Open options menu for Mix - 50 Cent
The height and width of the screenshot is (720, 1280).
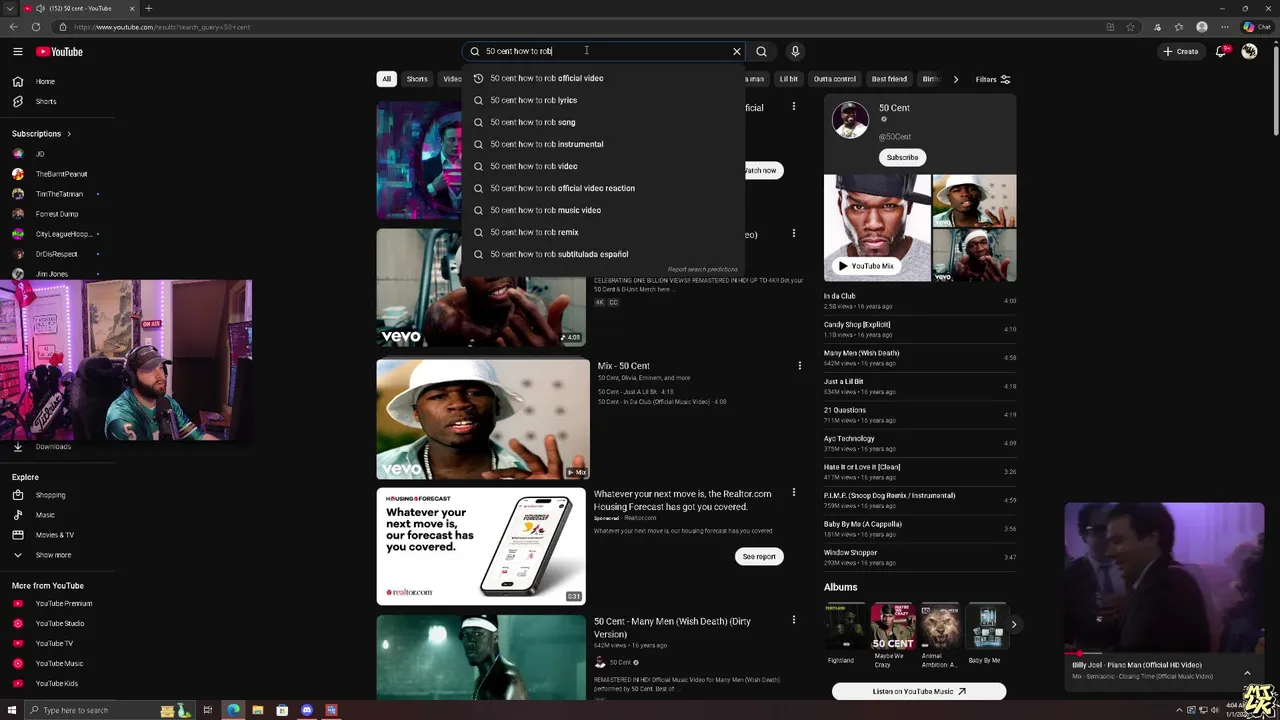click(x=799, y=366)
